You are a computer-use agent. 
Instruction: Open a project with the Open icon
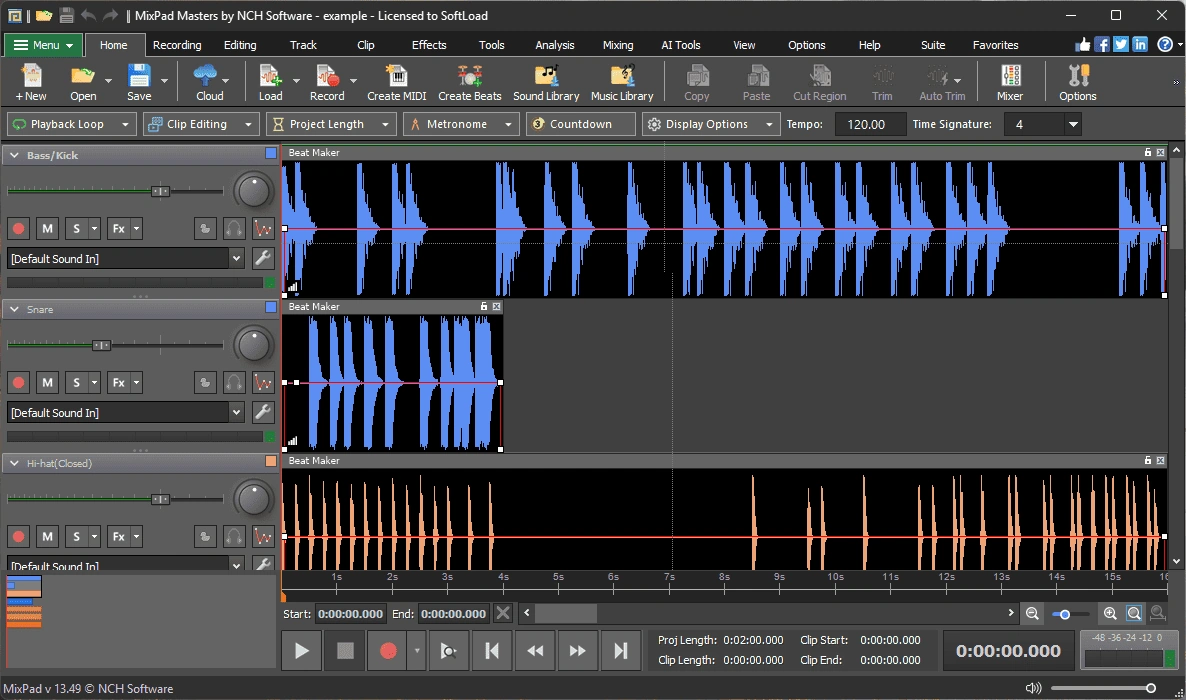tap(82, 82)
